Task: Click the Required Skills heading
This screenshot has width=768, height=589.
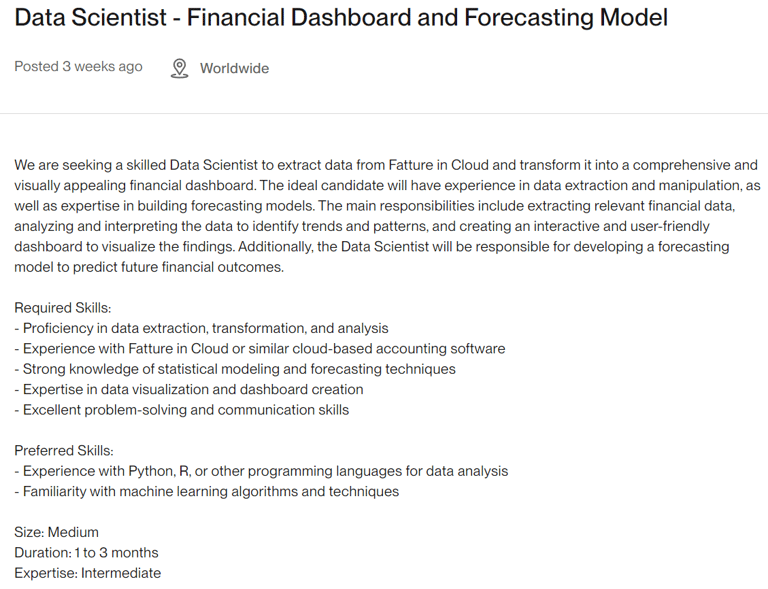Action: pyautogui.click(x=63, y=308)
